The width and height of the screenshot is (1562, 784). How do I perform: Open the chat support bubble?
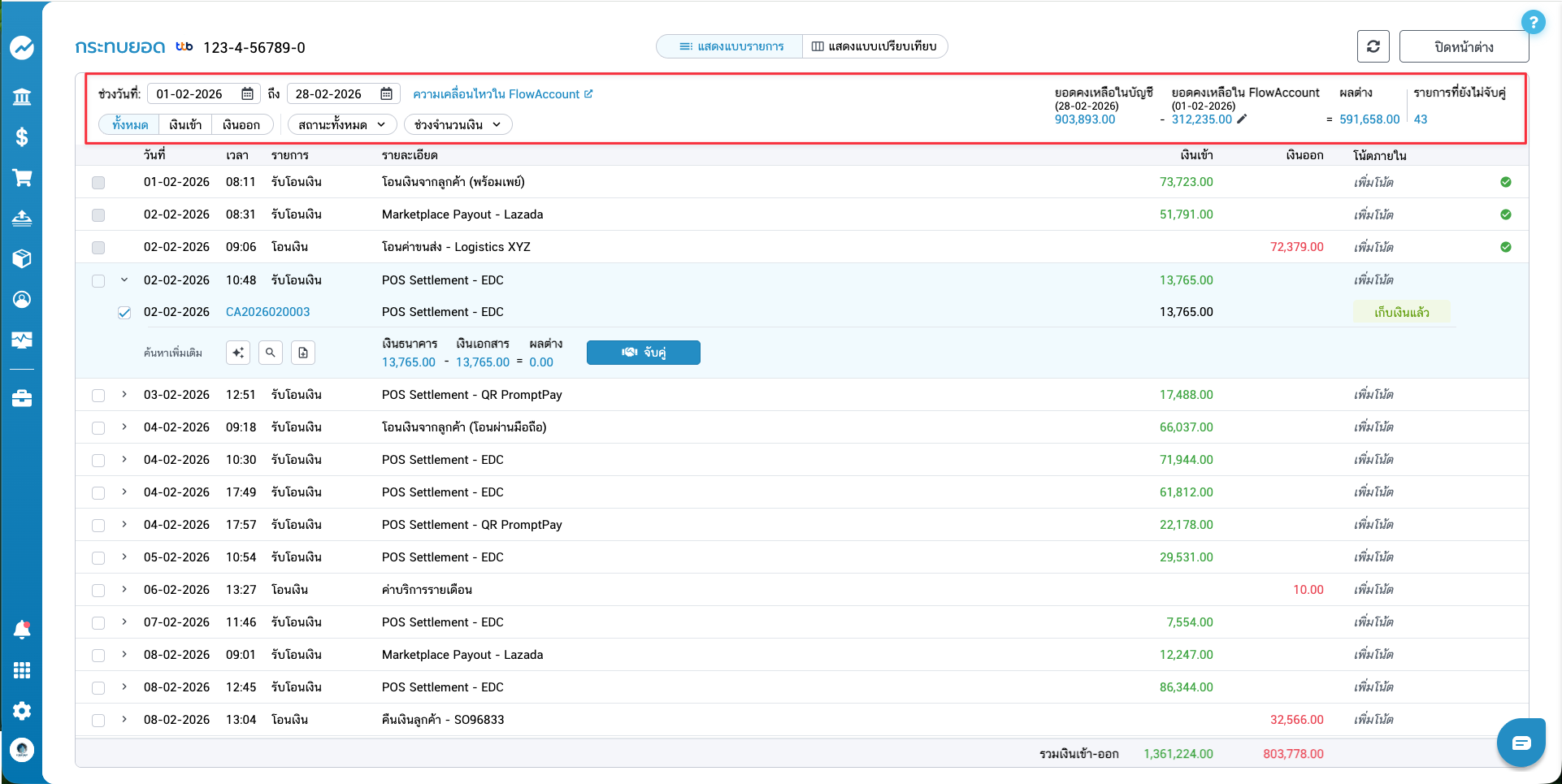tap(1521, 743)
